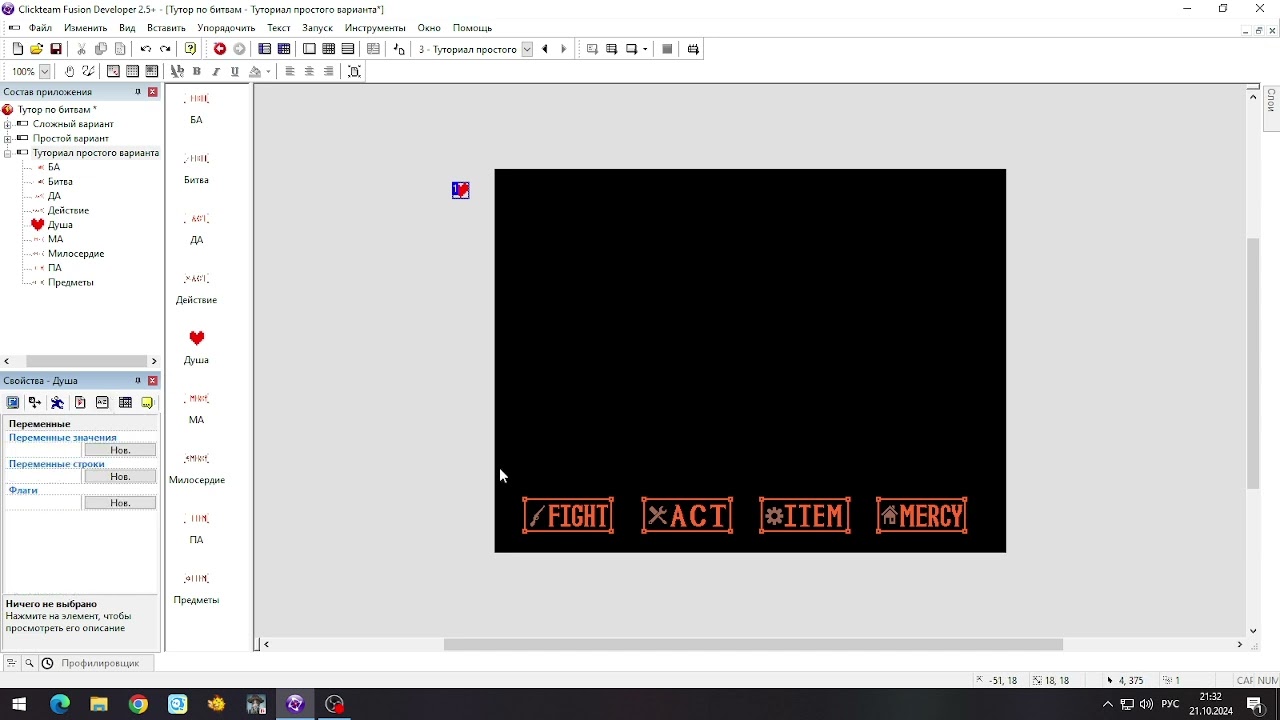The height and width of the screenshot is (720, 1280).
Task: Click the center frame icon in second toolbar
Action: coord(354,71)
